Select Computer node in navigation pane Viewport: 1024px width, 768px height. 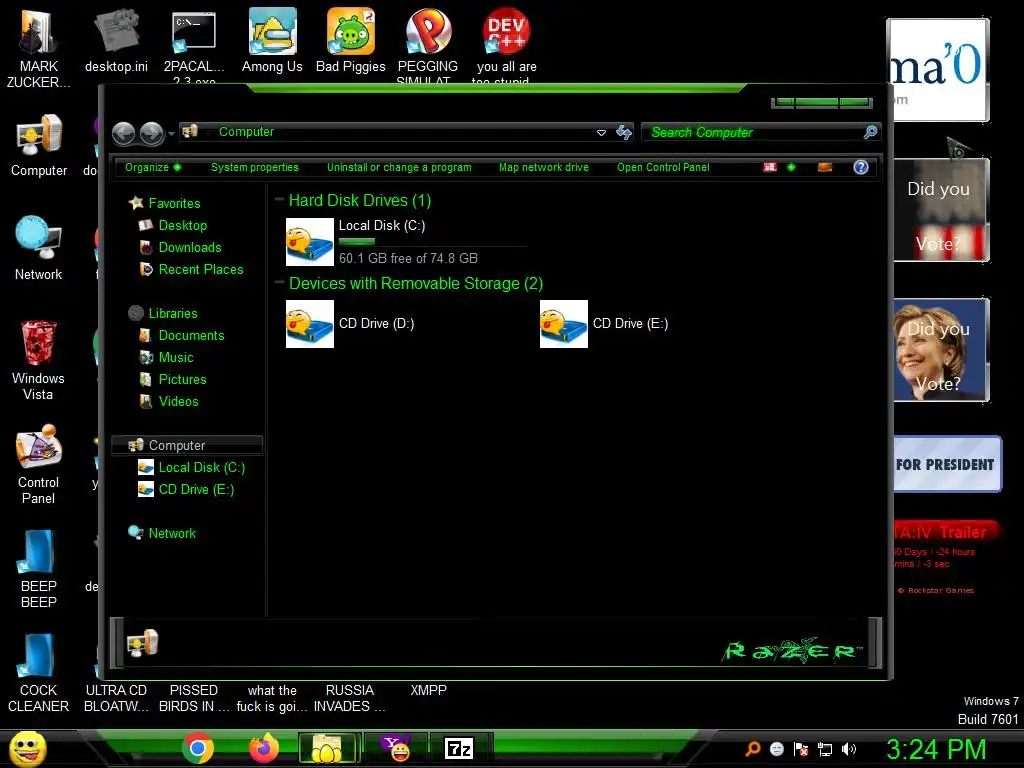pos(187,445)
